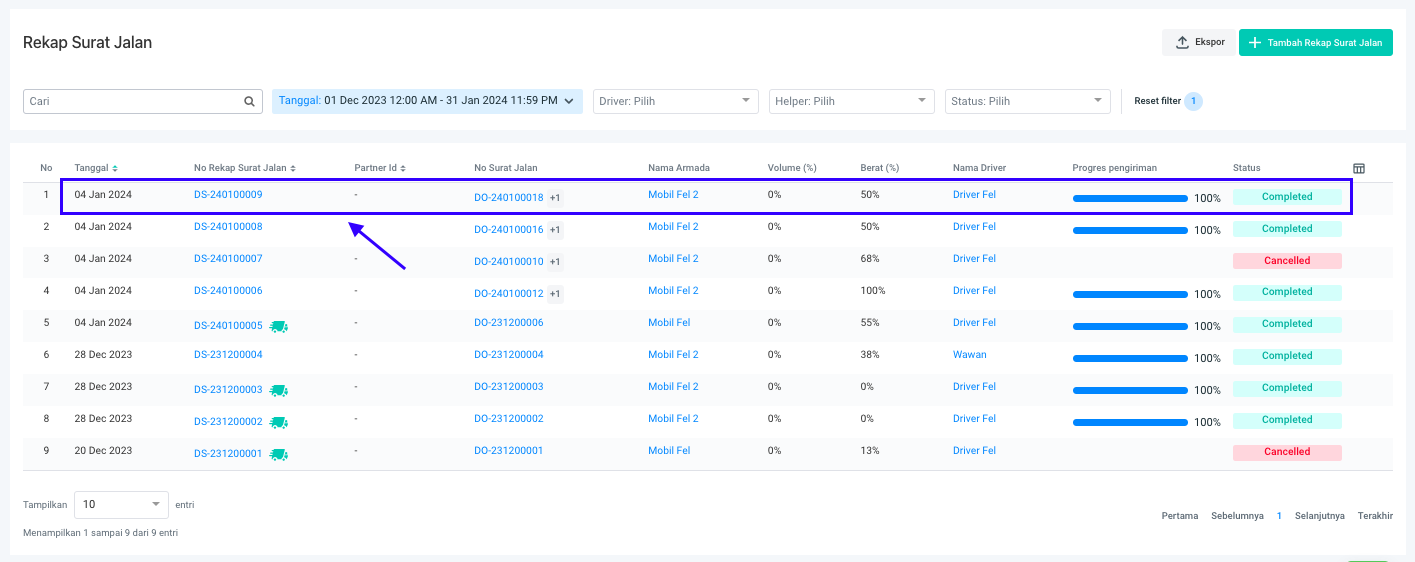1415x562 pixels.
Task: Change the Tanggal date range filter
Action: [427, 101]
